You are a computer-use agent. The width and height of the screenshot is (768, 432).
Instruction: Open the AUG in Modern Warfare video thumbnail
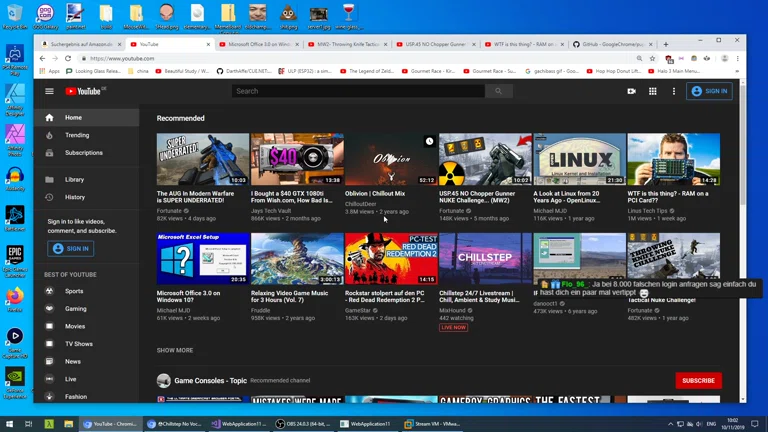point(203,159)
